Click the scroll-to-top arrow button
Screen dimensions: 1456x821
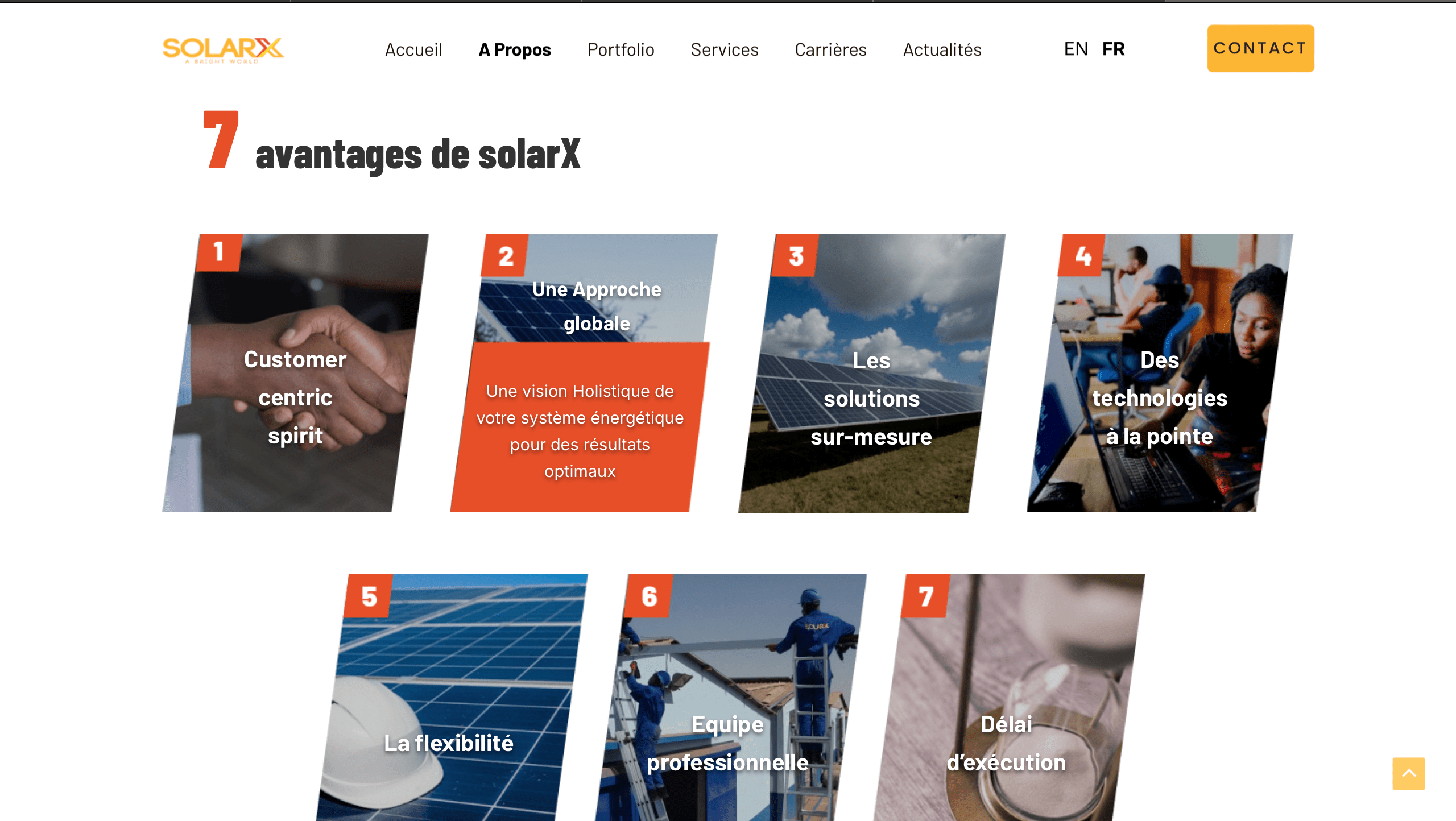(1408, 773)
